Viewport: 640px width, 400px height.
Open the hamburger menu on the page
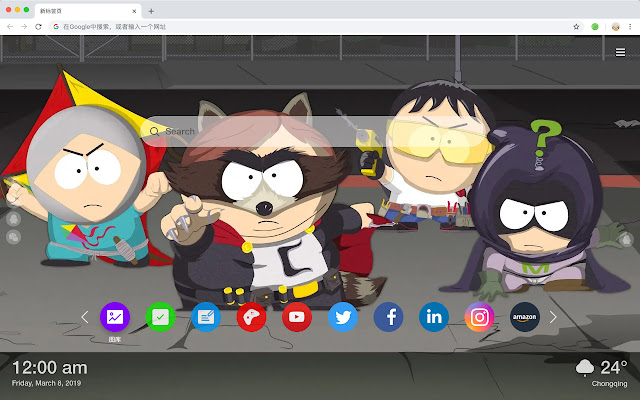pos(620,52)
